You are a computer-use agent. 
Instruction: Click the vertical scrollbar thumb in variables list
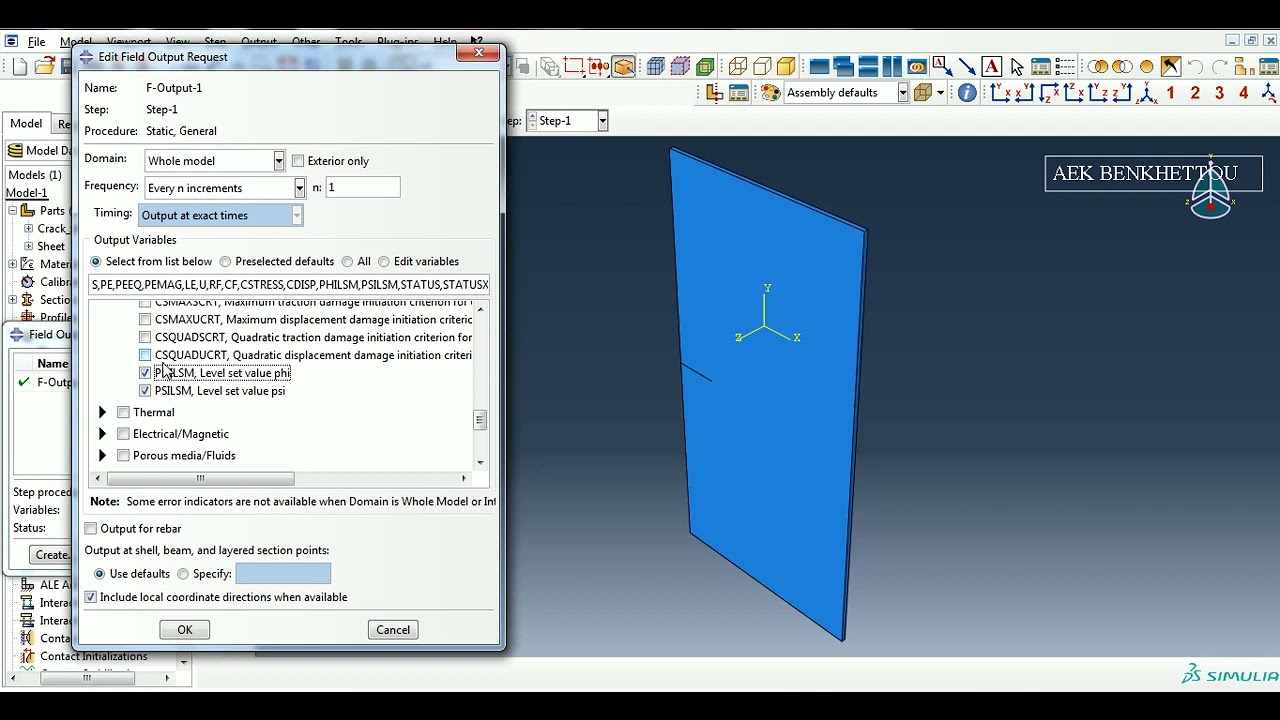click(480, 420)
